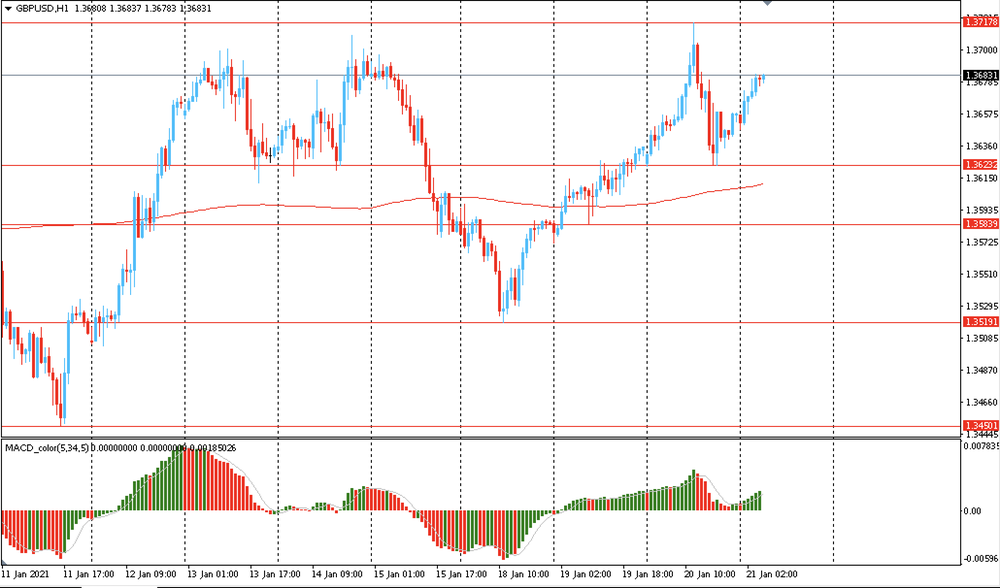The height and width of the screenshot is (588, 1000).
Task: Select the current price label 1.36831
Action: point(979,75)
